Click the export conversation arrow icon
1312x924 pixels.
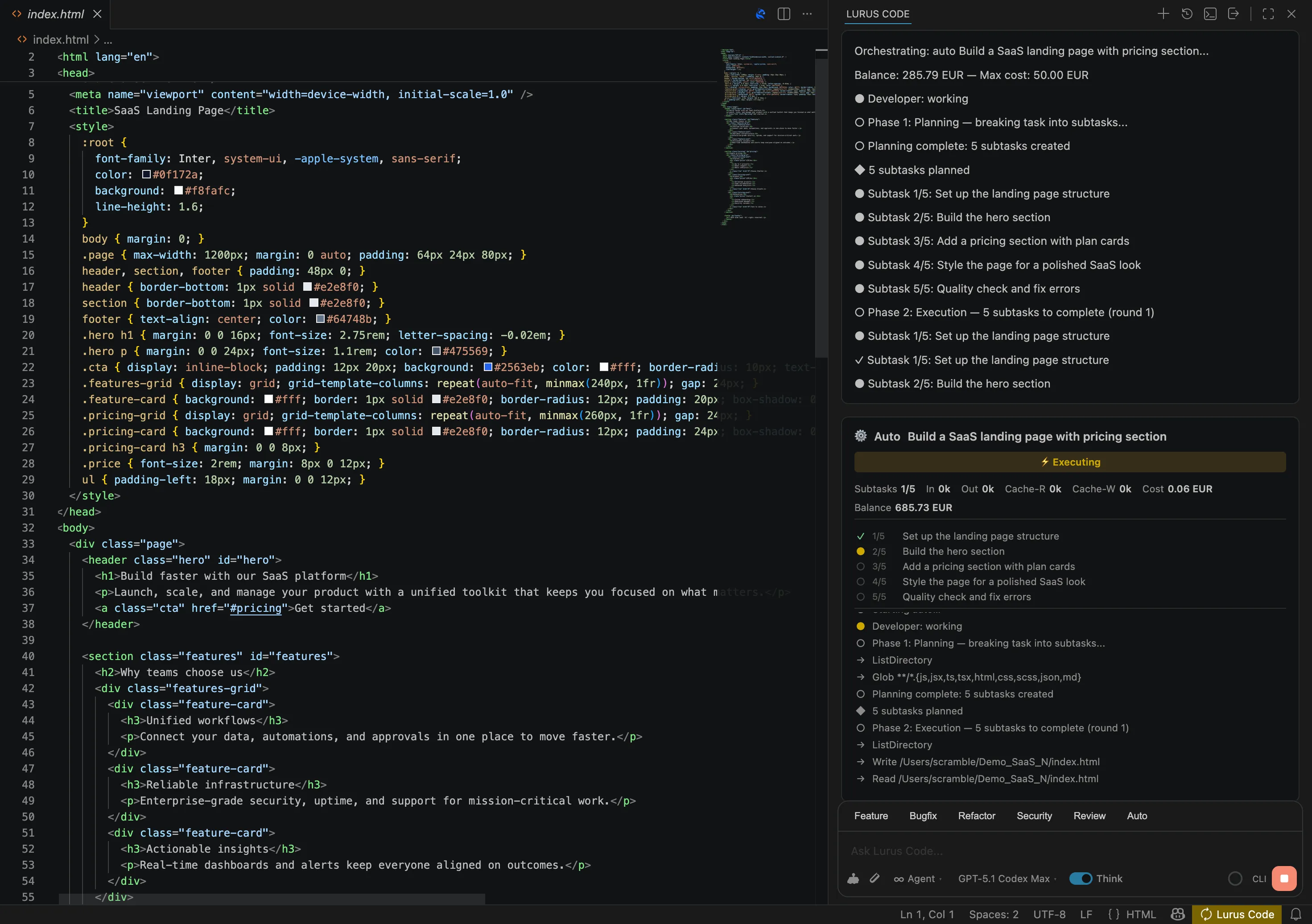1234,14
